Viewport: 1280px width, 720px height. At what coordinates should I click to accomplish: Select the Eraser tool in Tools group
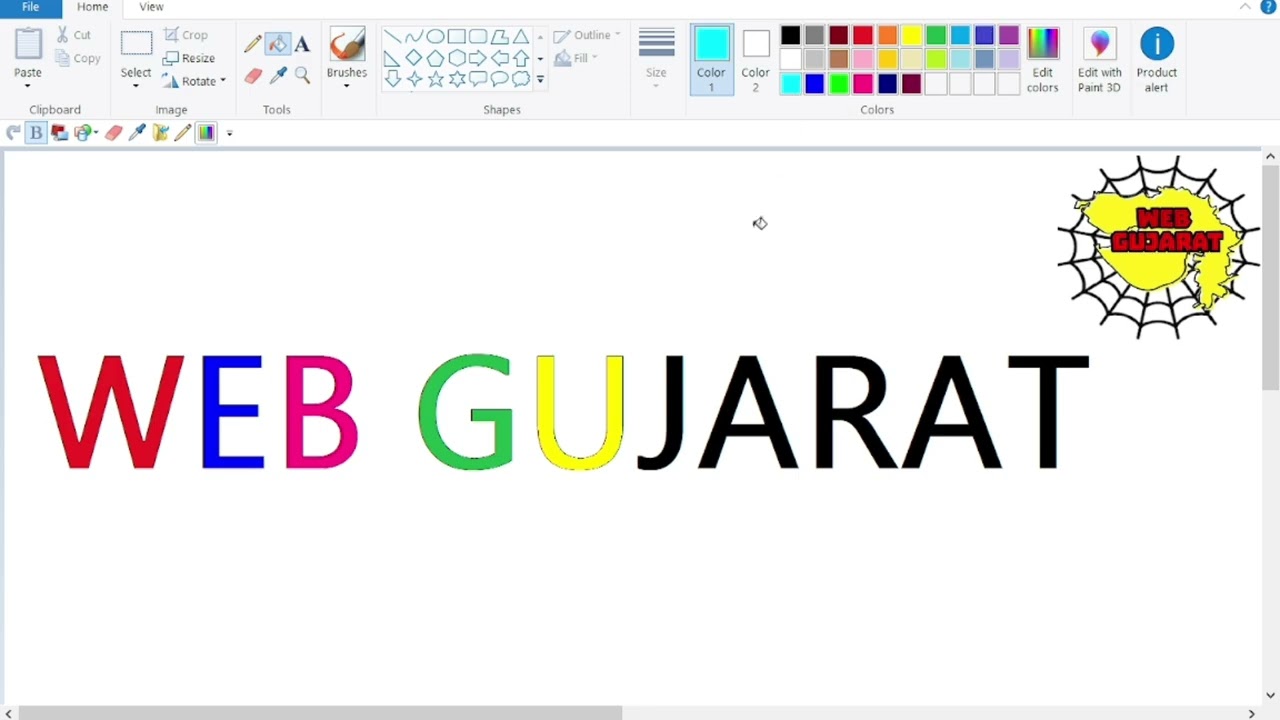click(253, 76)
